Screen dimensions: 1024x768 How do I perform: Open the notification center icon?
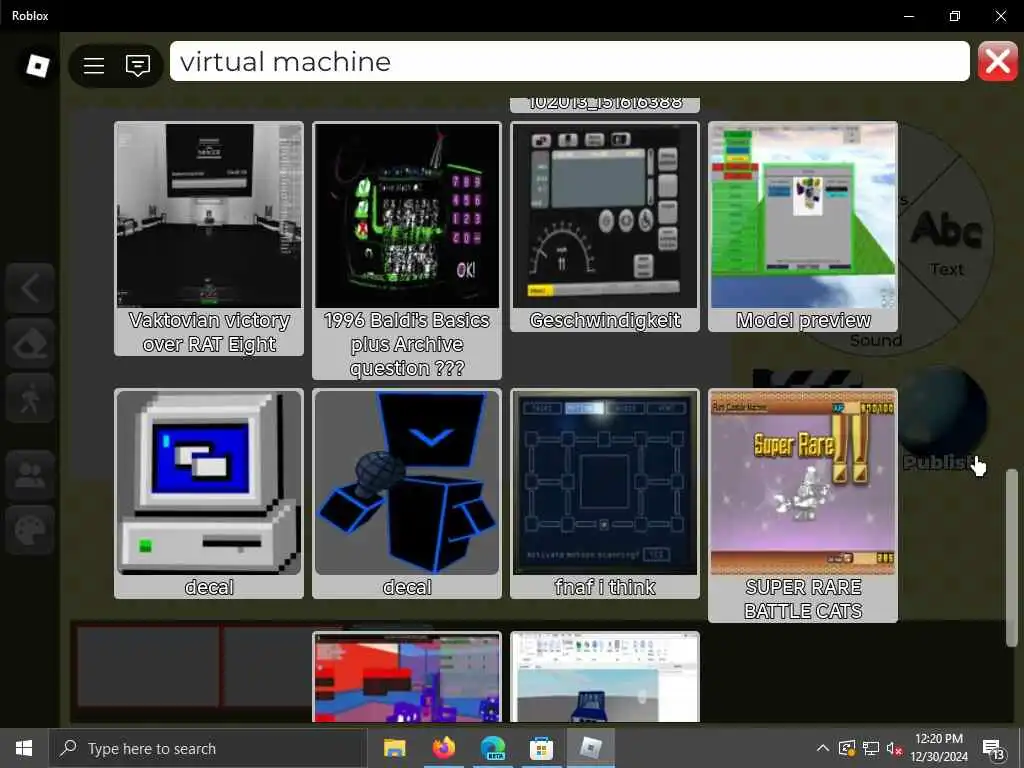point(994,749)
